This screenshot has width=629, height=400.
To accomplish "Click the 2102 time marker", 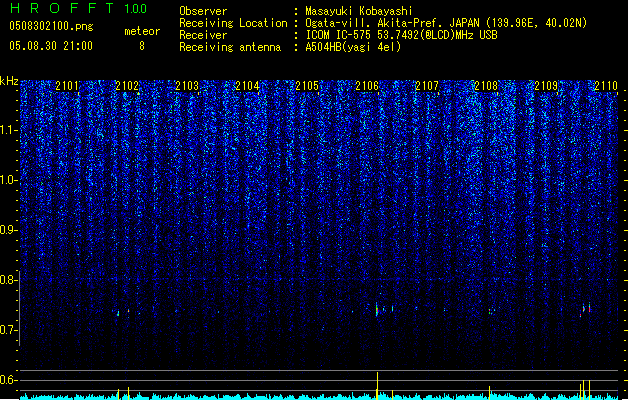I will pos(127,86).
